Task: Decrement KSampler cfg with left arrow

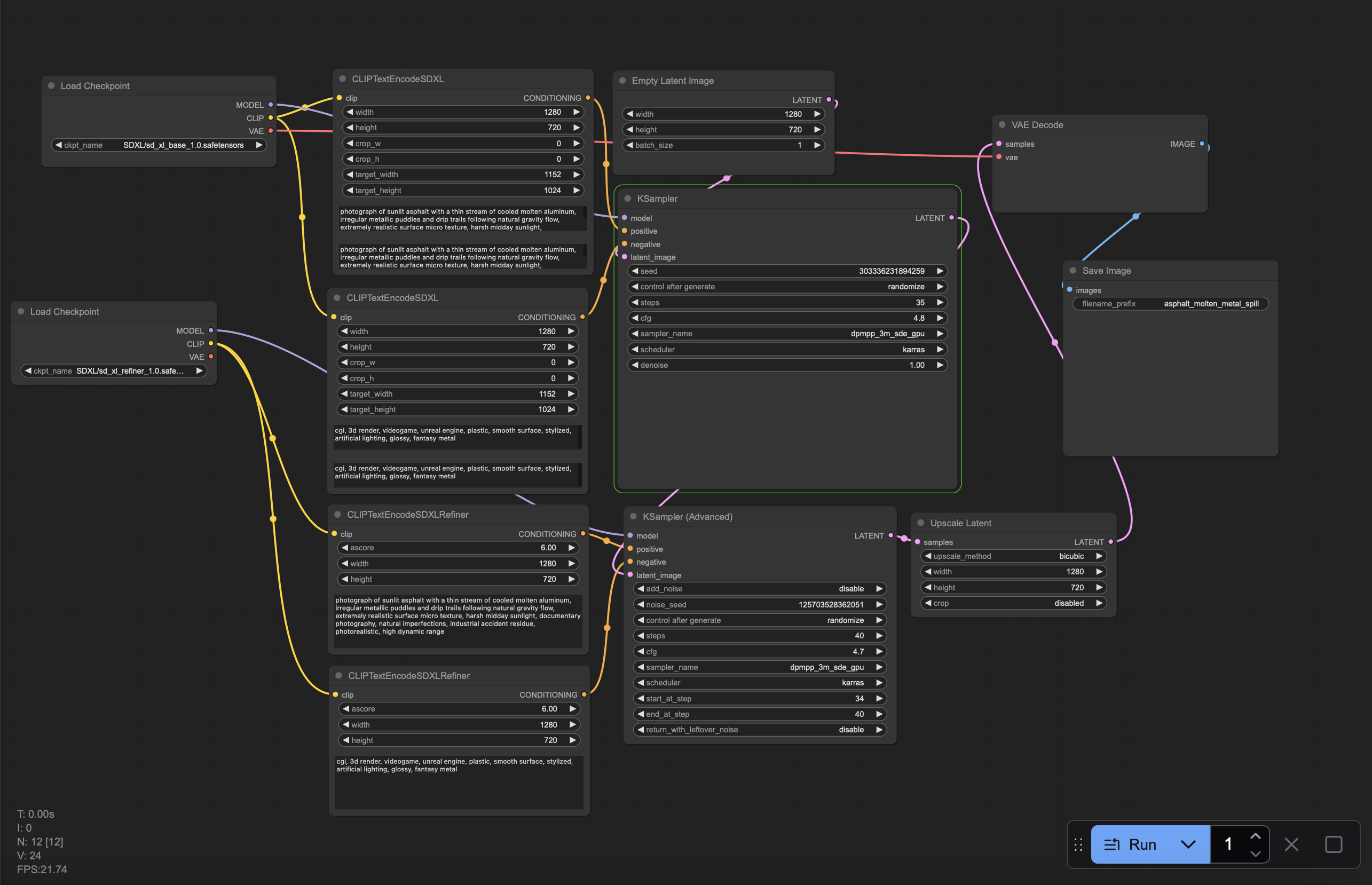Action: point(635,318)
